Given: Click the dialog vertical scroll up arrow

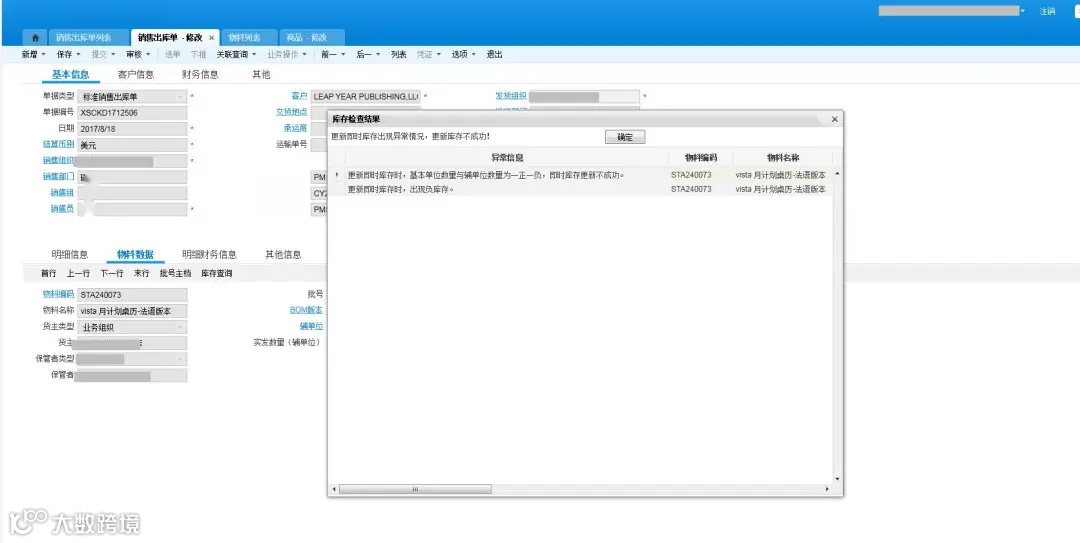Looking at the screenshot, I should [837, 173].
